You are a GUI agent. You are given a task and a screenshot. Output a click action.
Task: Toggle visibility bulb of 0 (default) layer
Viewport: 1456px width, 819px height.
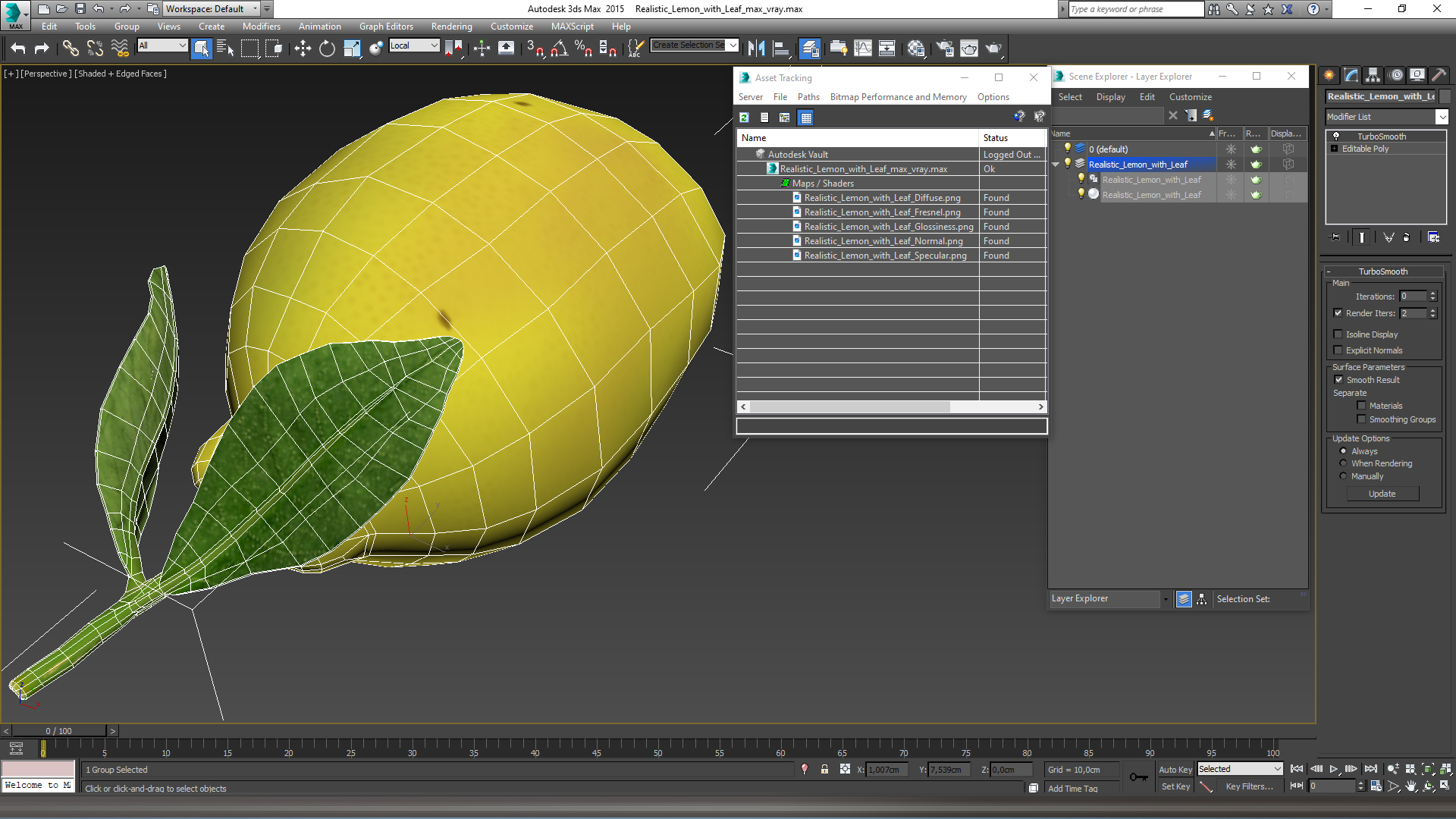1067,149
